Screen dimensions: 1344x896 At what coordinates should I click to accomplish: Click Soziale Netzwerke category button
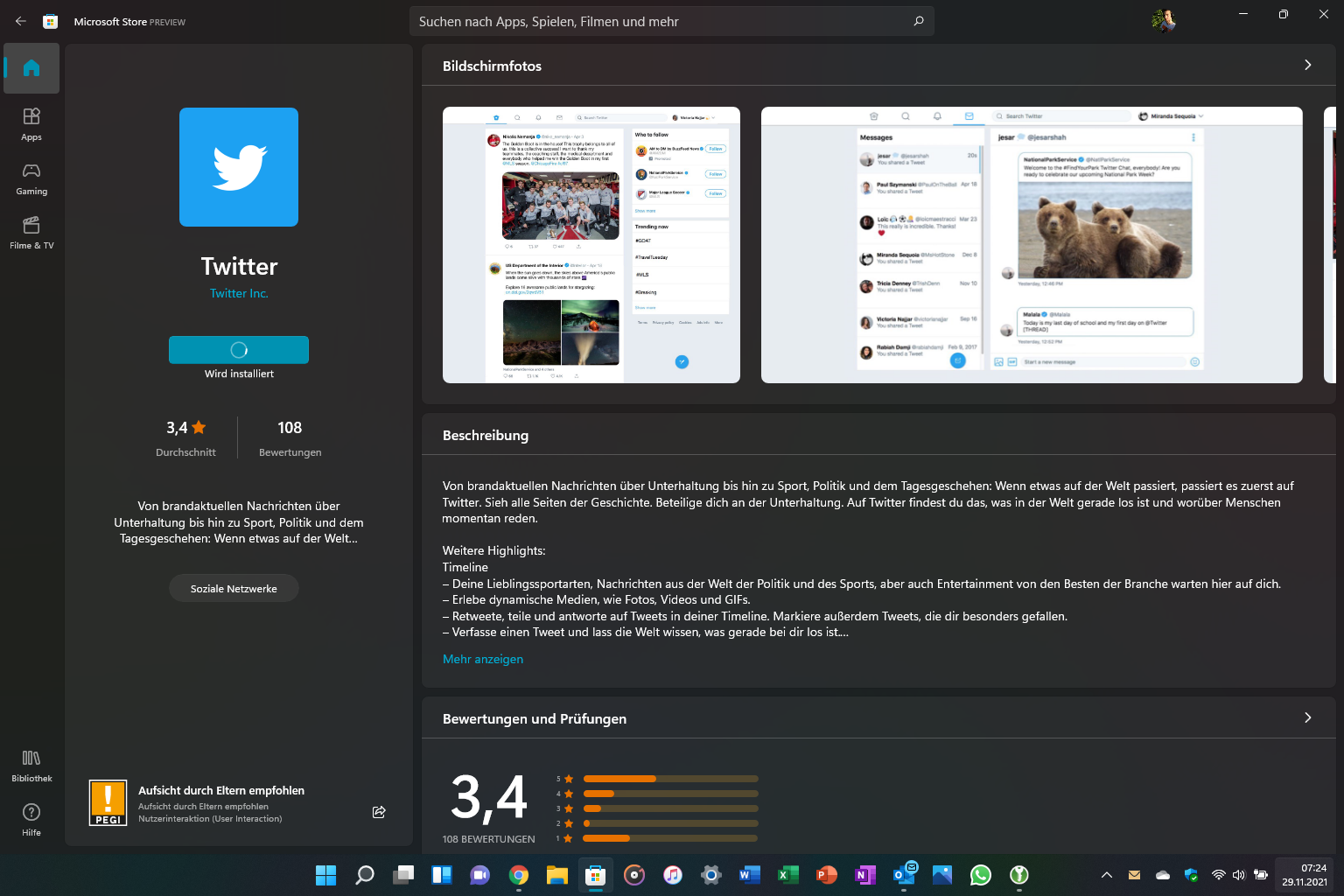tap(234, 589)
